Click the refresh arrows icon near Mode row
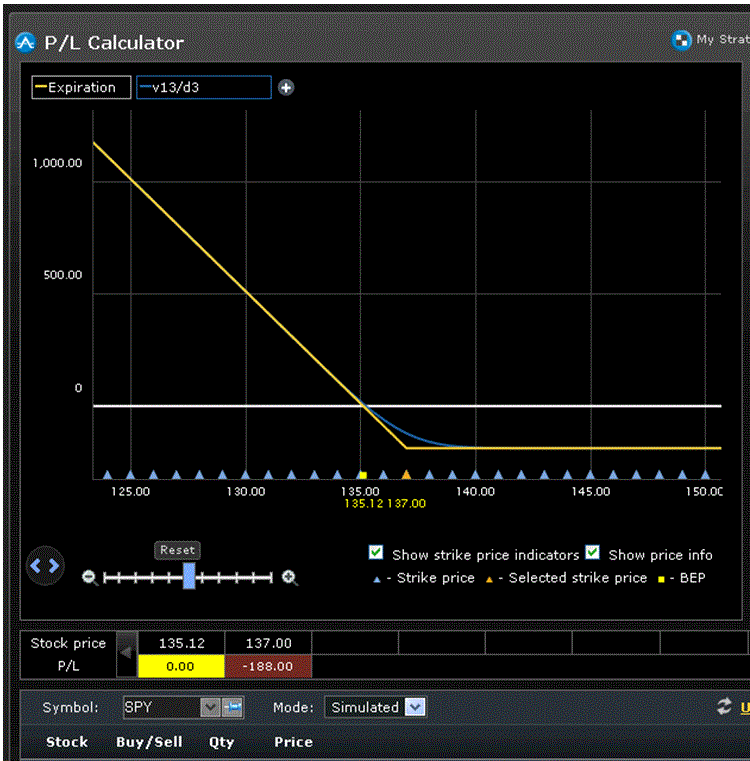This screenshot has width=750, height=761. pyautogui.click(x=724, y=707)
